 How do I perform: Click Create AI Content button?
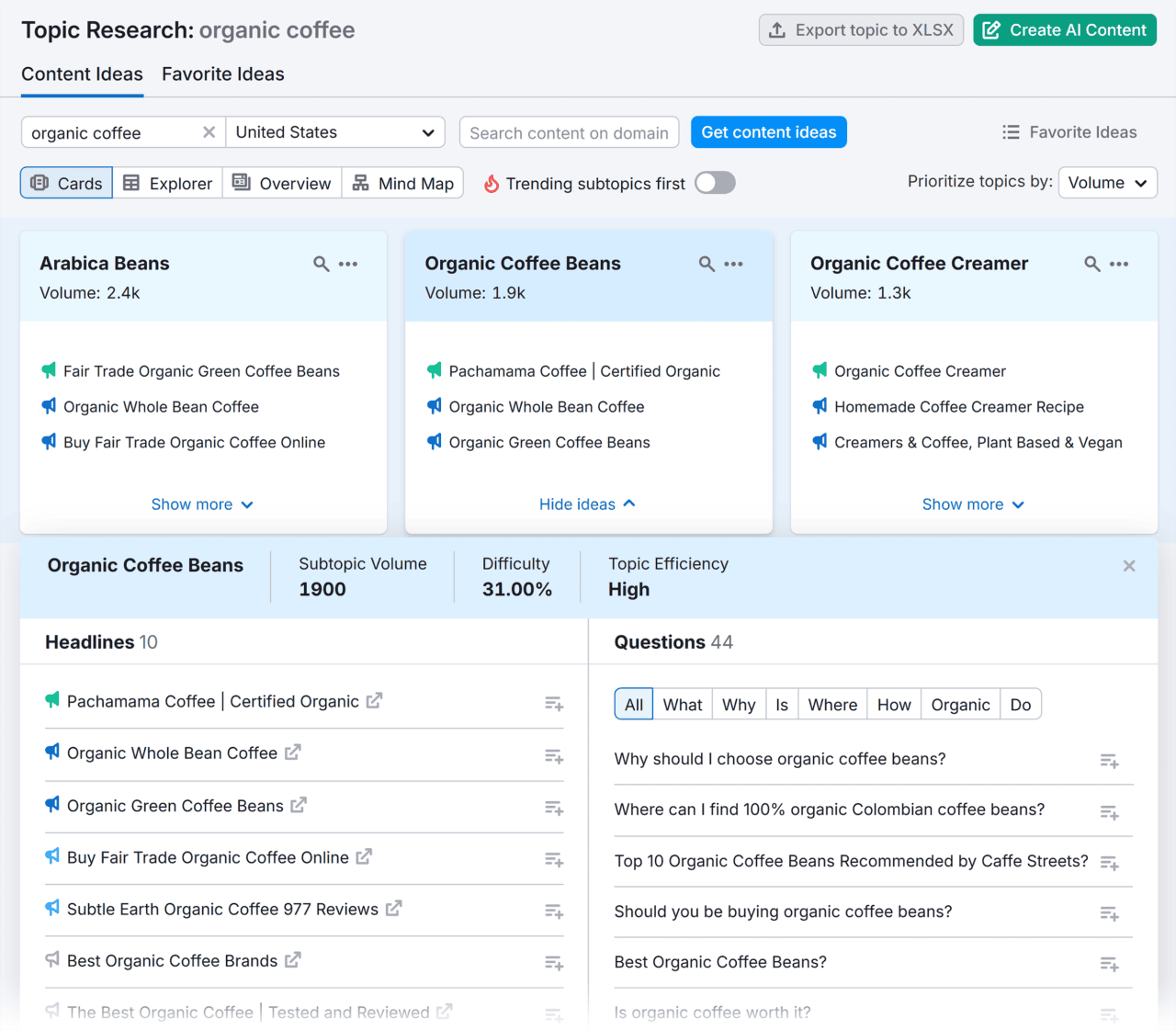(x=1064, y=30)
